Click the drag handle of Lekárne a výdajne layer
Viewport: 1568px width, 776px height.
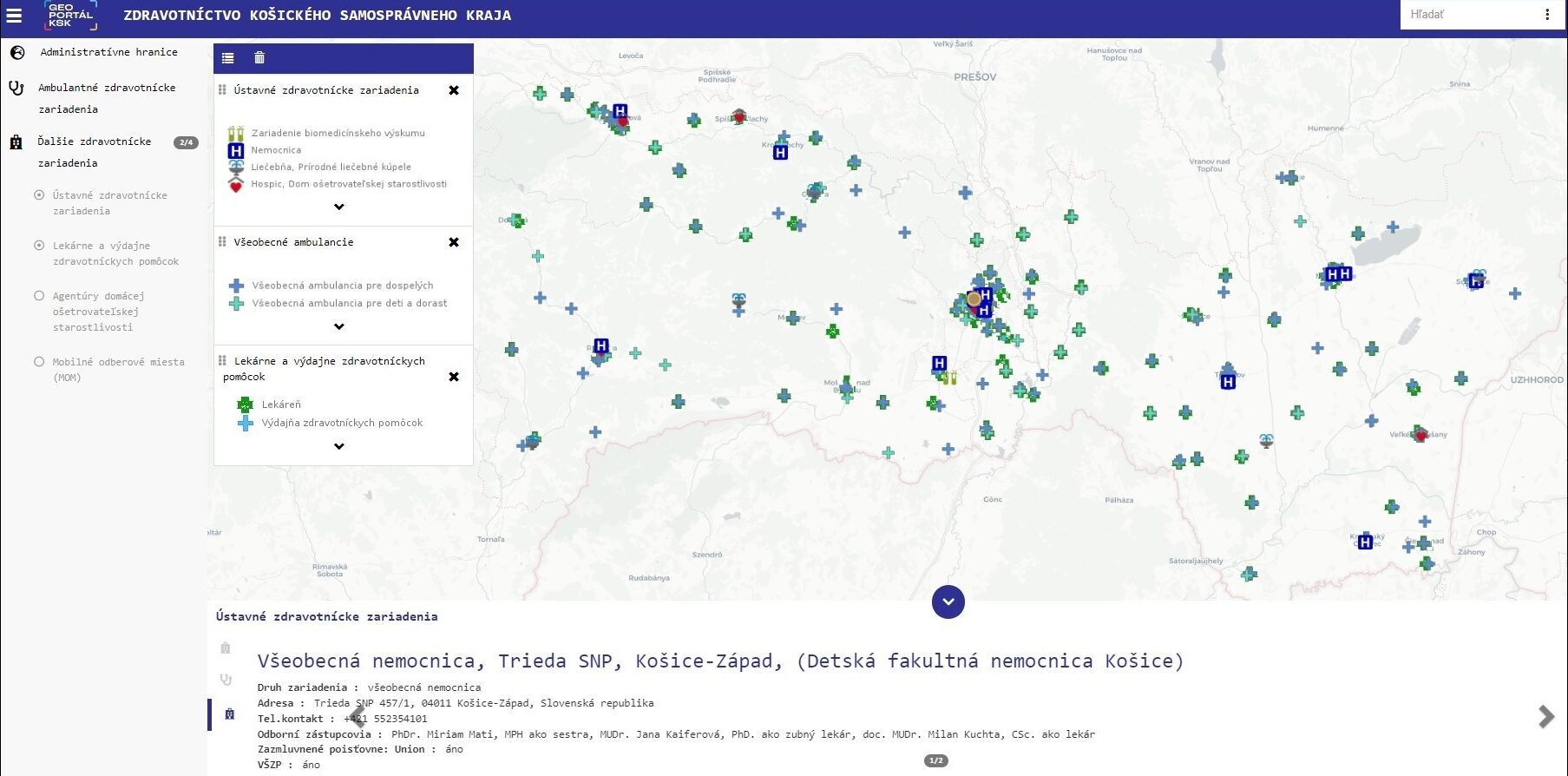point(222,360)
